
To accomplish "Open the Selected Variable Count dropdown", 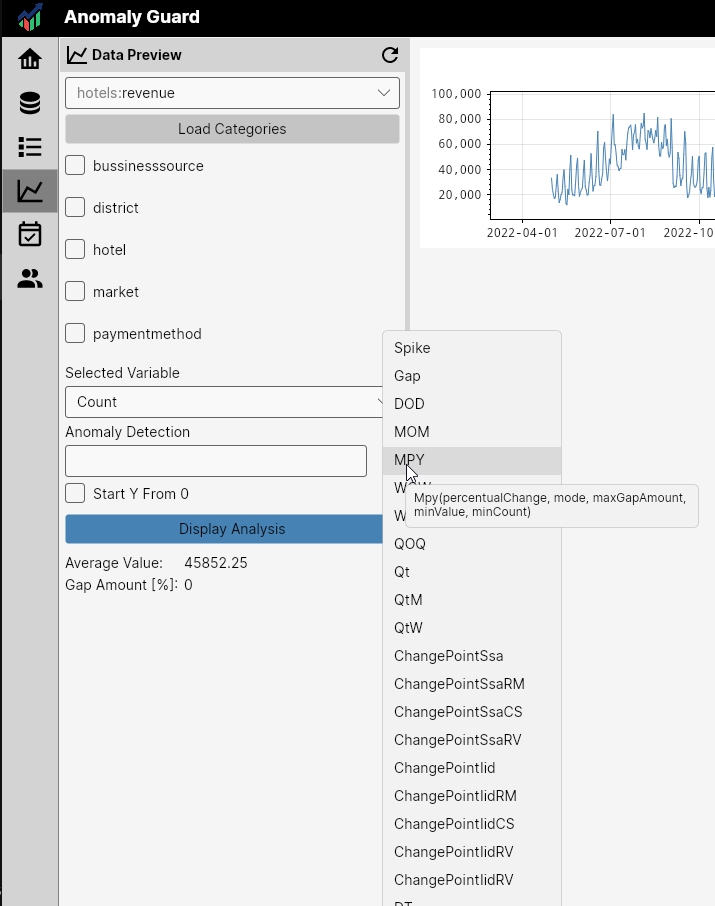I will [224, 402].
